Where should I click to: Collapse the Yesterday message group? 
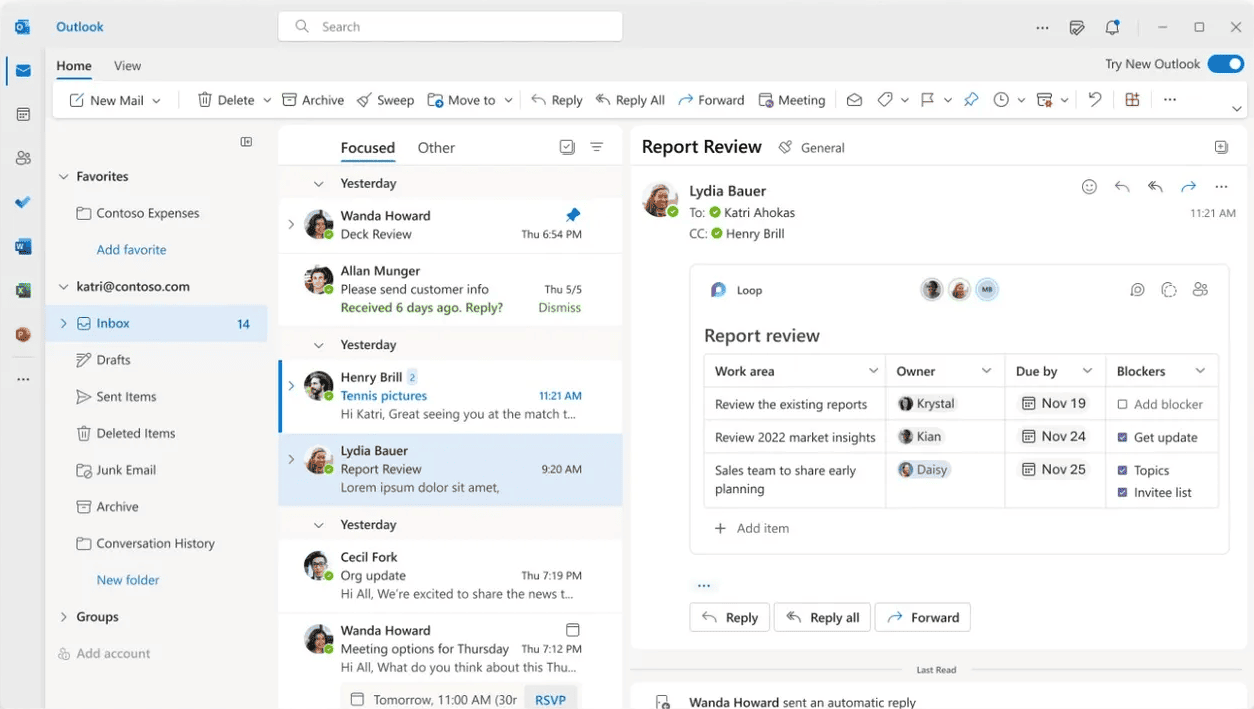(x=318, y=183)
